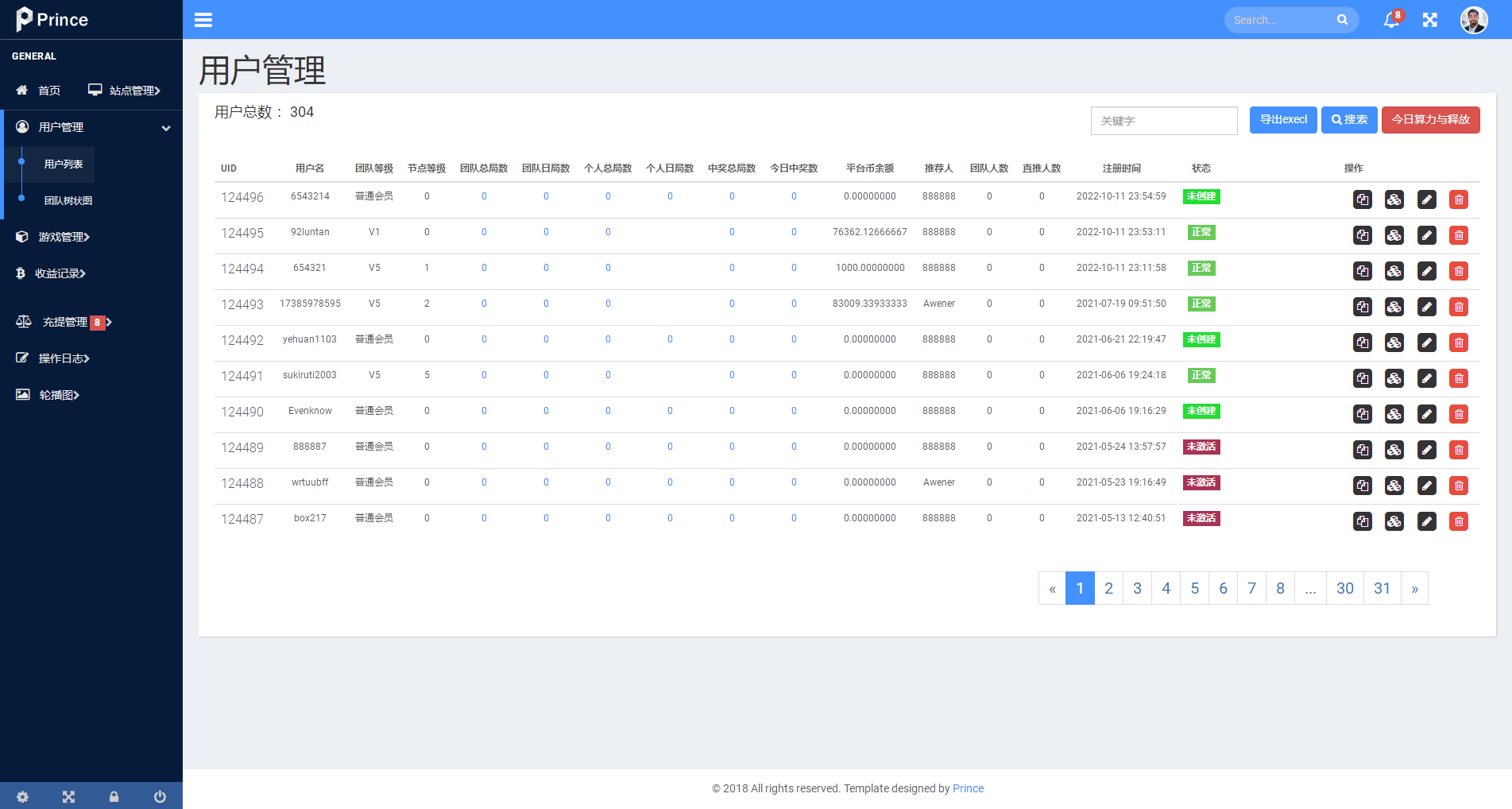The image size is (1512, 809).
Task: Click the copy icon for user box217
Action: [1363, 521]
